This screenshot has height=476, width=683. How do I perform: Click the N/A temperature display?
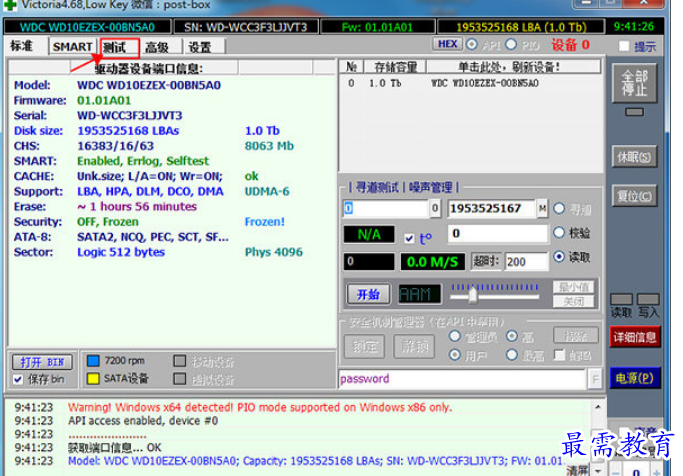tap(369, 235)
